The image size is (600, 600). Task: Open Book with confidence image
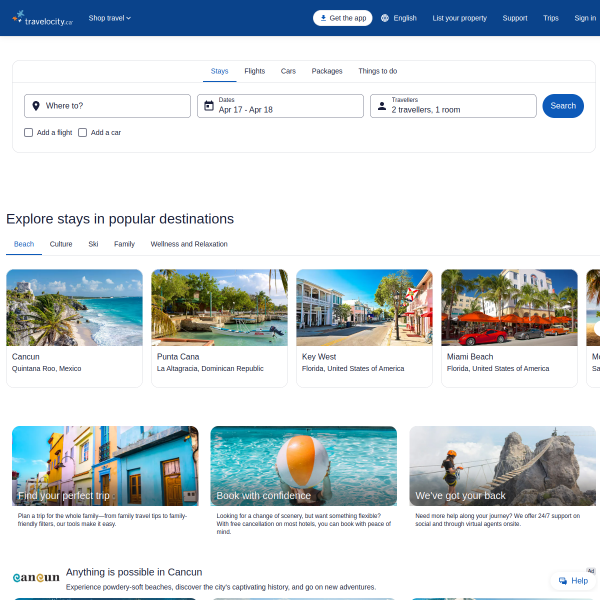click(x=304, y=466)
